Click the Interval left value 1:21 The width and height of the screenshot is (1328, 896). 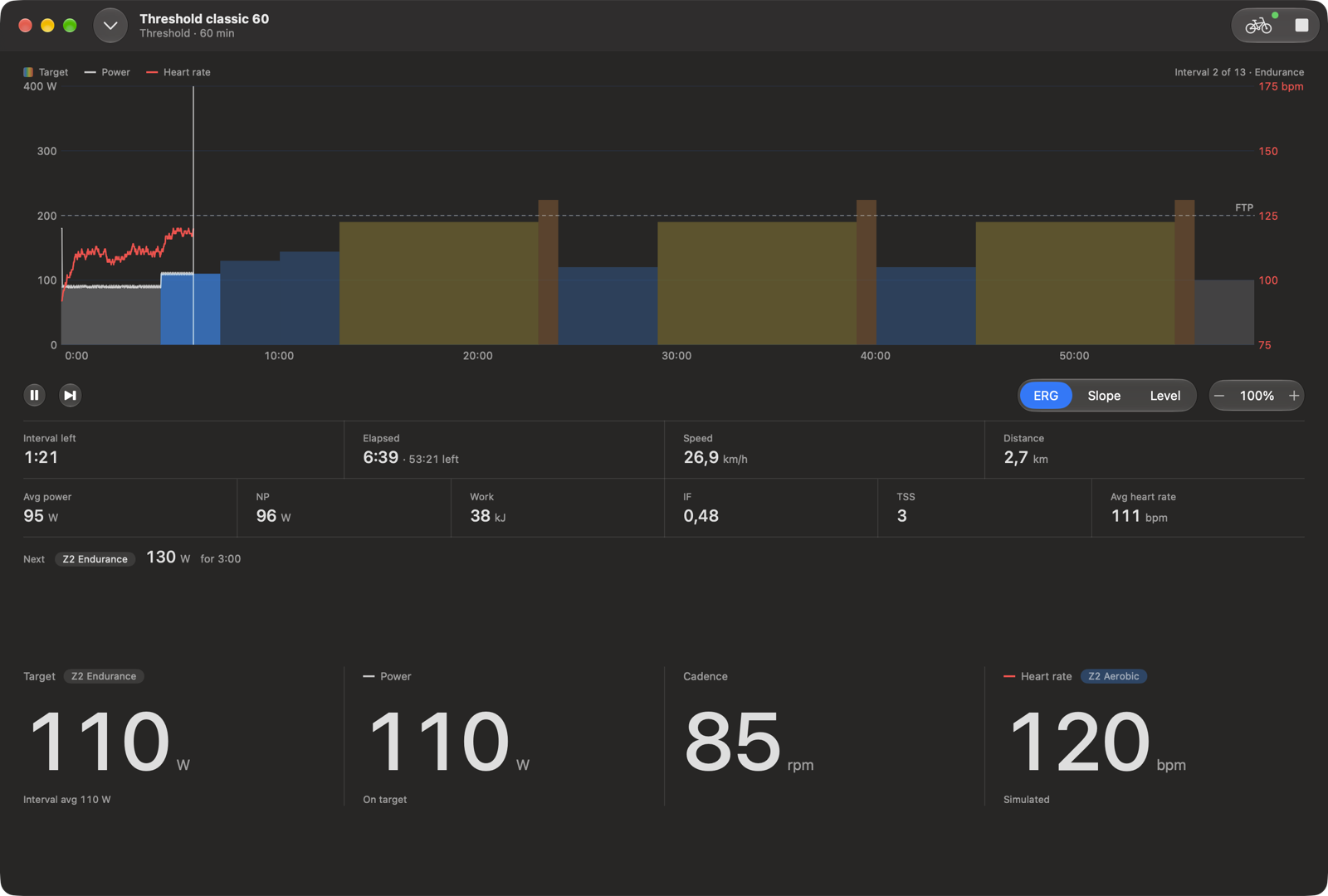(x=41, y=457)
